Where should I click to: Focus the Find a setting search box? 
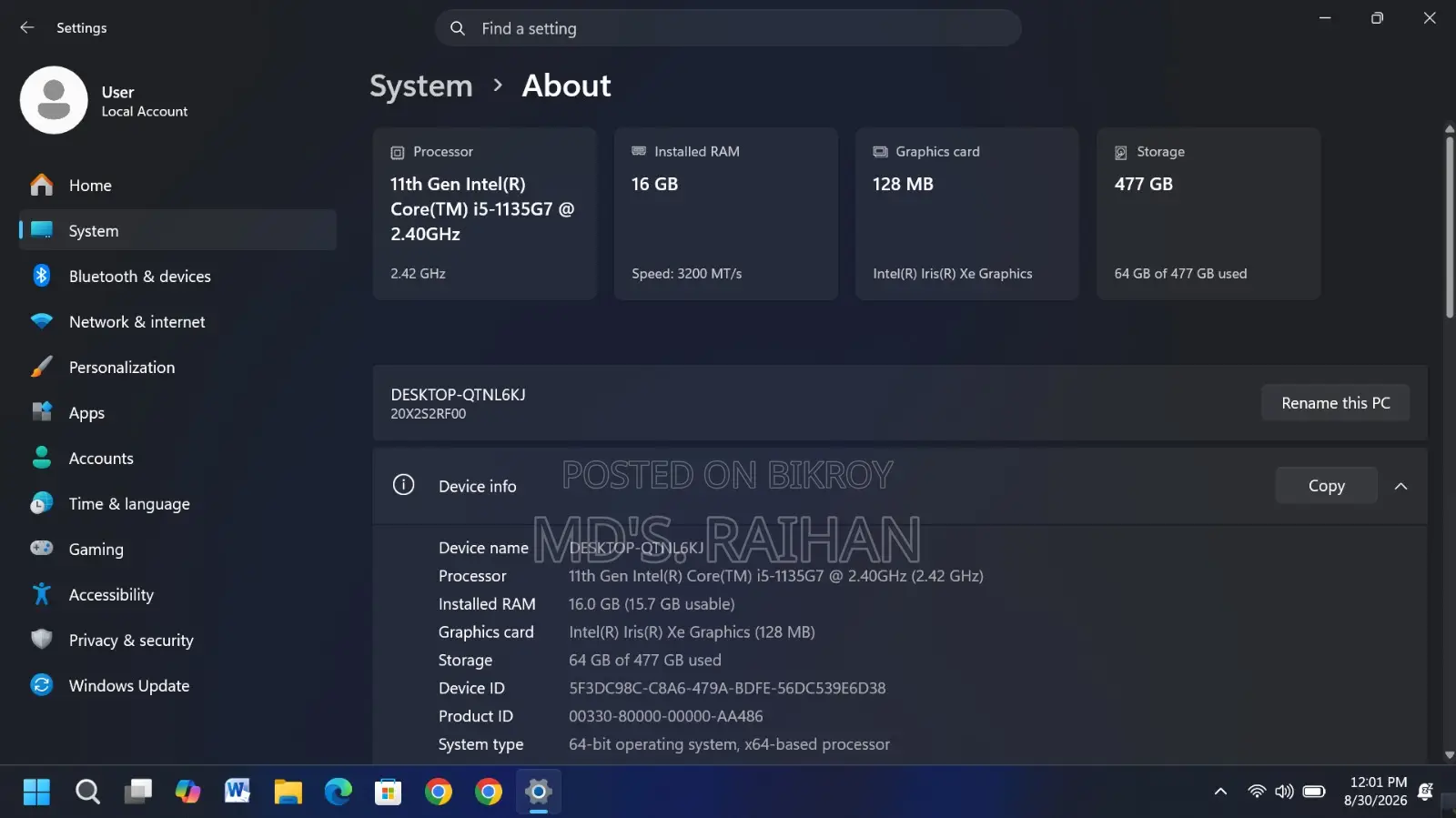pos(728,28)
